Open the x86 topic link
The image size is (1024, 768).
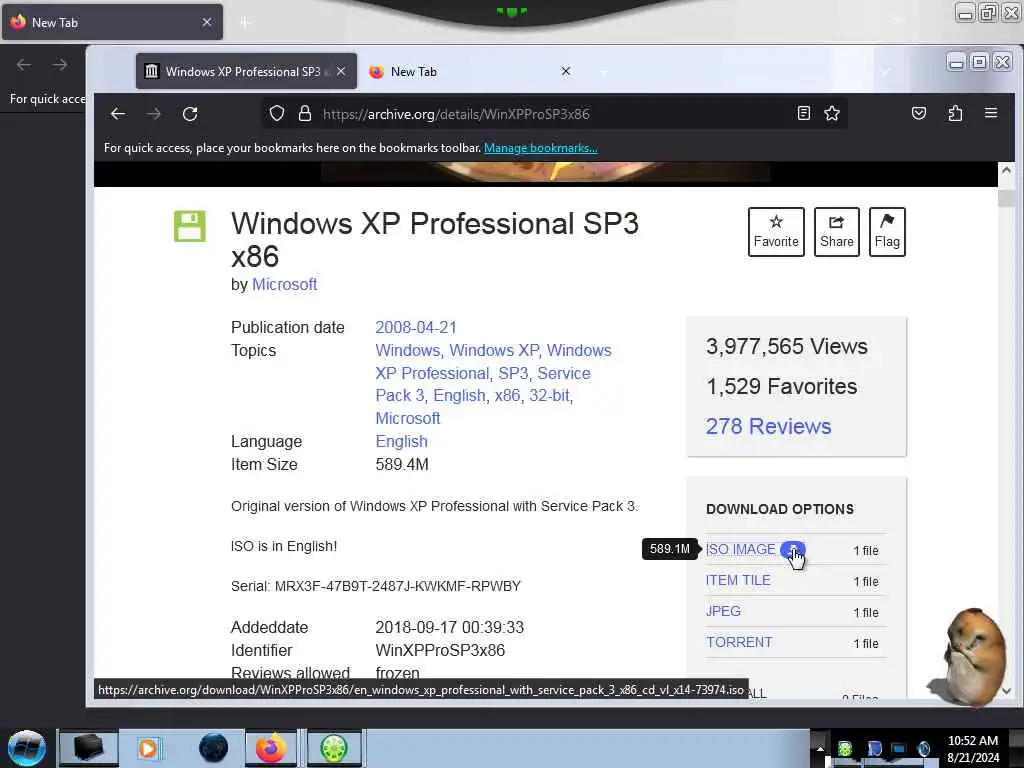507,396
